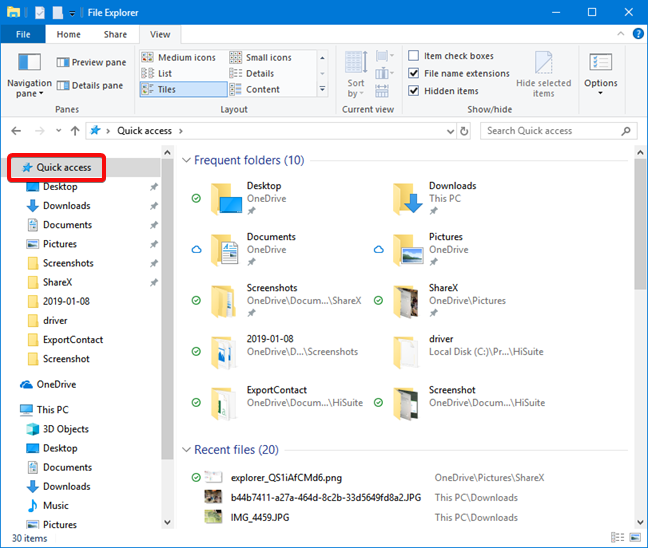
Task: Select the ShareX folder tile icon
Action: tap(406, 301)
